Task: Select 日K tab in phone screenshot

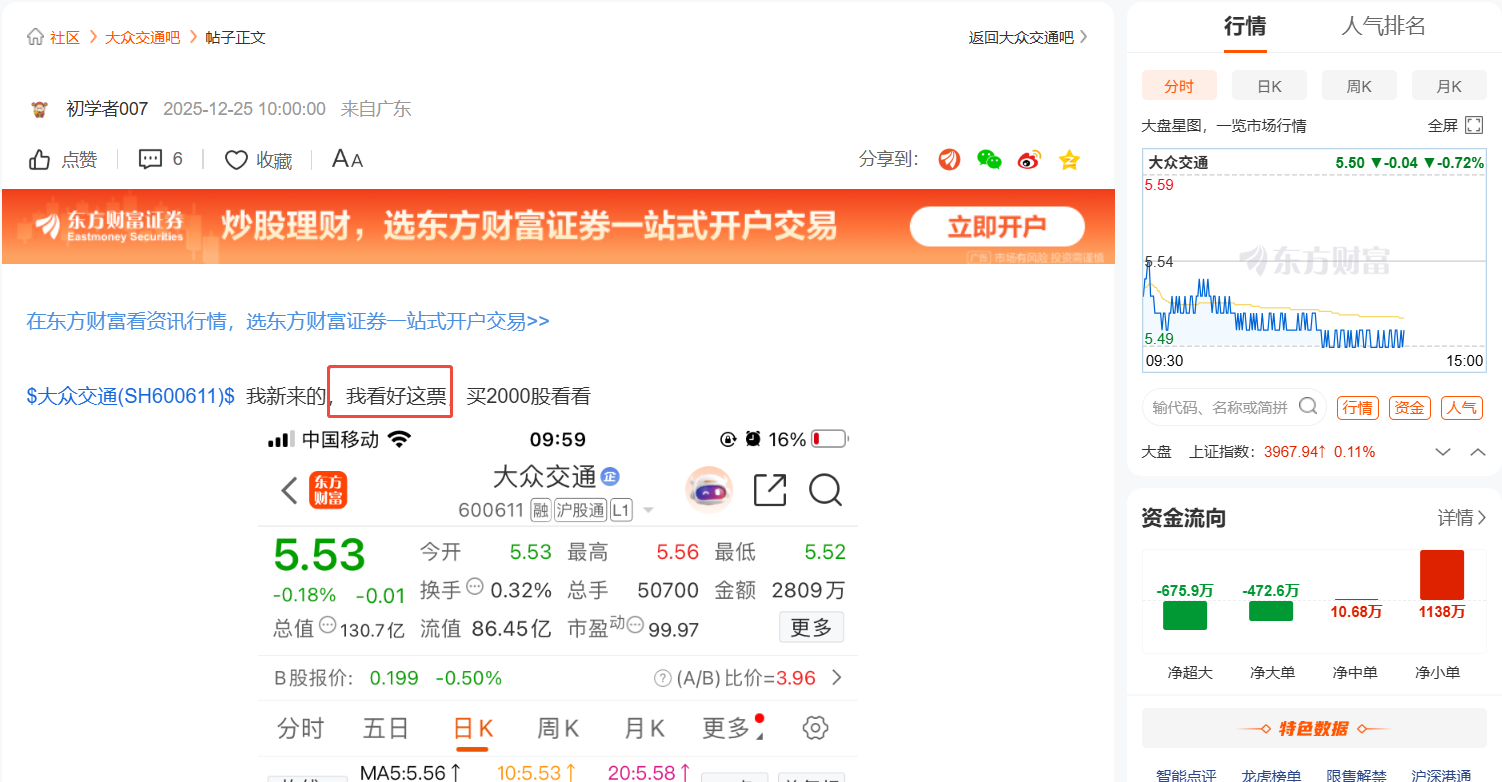Action: point(473,728)
